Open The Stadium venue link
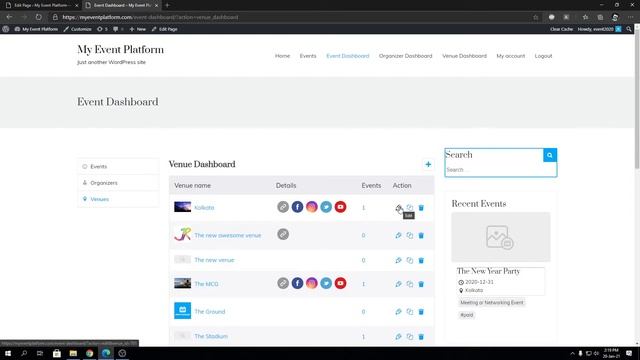The width and height of the screenshot is (640, 360). (211, 336)
